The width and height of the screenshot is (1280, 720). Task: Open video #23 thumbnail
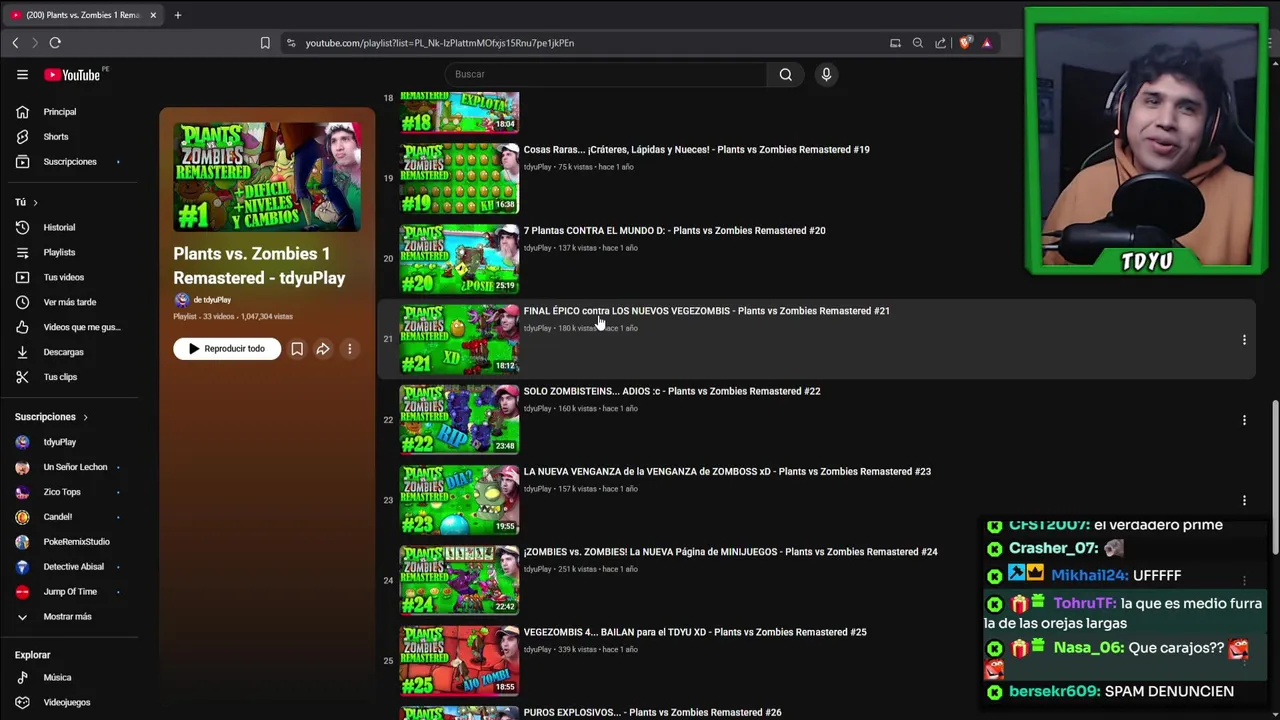[x=460, y=500]
